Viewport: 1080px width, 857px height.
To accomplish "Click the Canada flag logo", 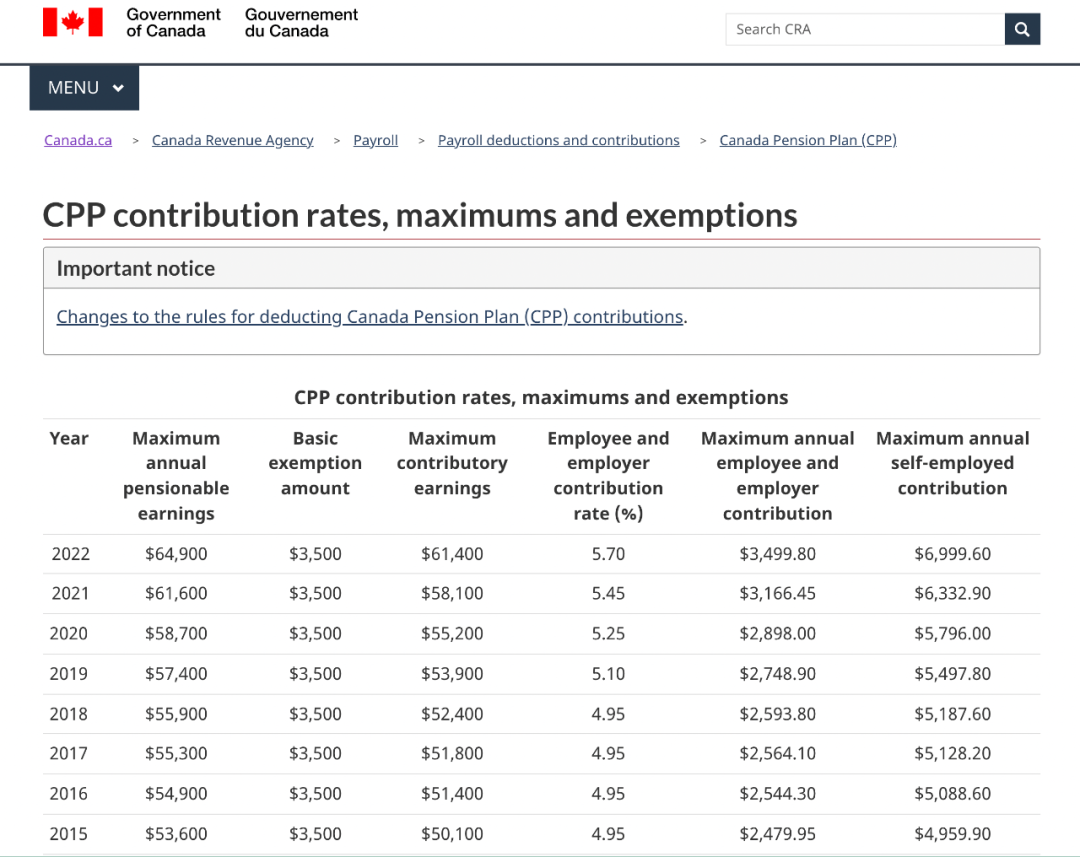I will [x=72, y=22].
